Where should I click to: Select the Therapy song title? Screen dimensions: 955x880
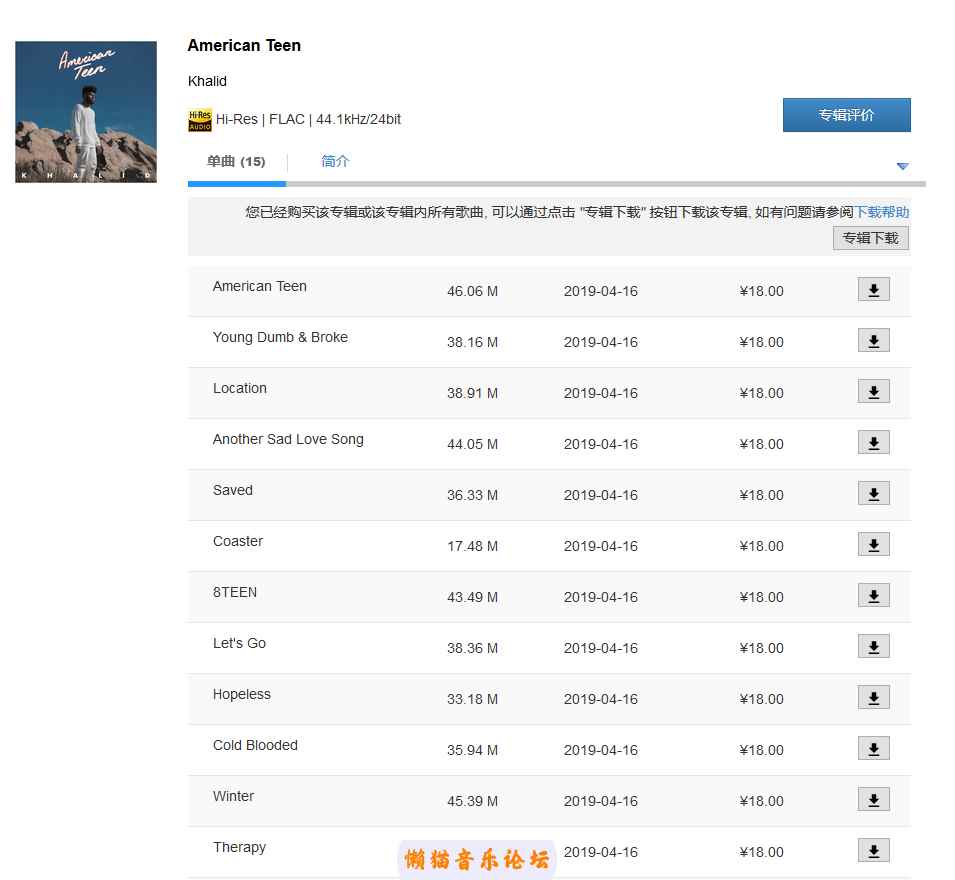click(x=239, y=848)
